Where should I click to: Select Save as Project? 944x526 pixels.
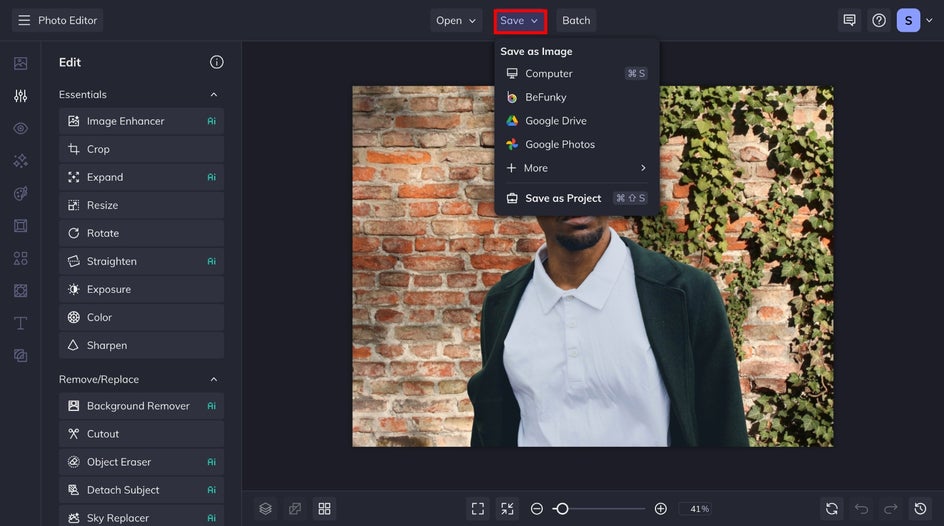click(x=562, y=198)
